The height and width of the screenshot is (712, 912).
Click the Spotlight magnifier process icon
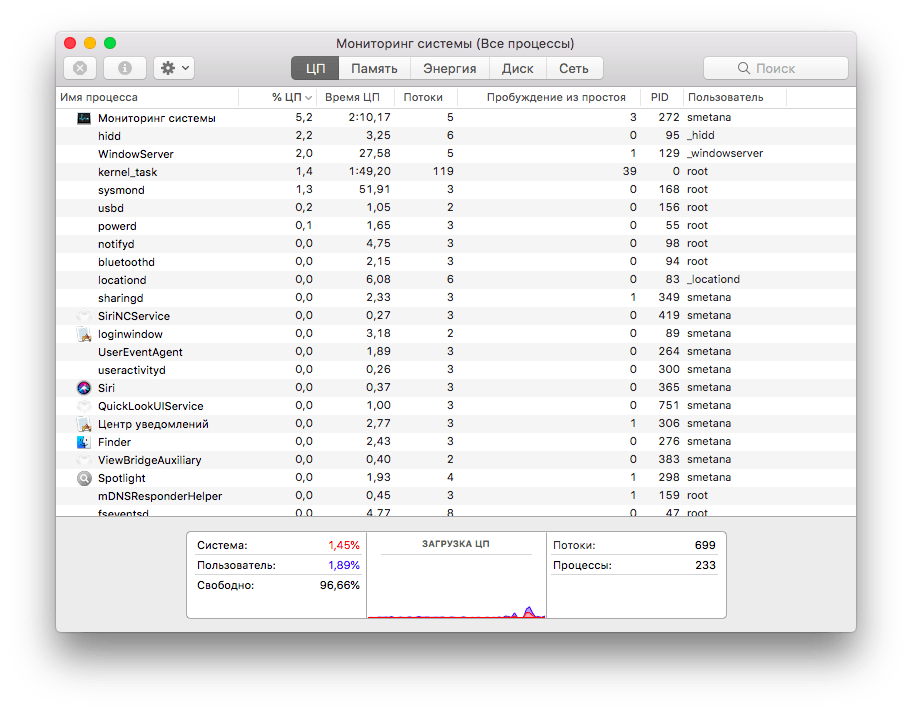pyautogui.click(x=84, y=478)
